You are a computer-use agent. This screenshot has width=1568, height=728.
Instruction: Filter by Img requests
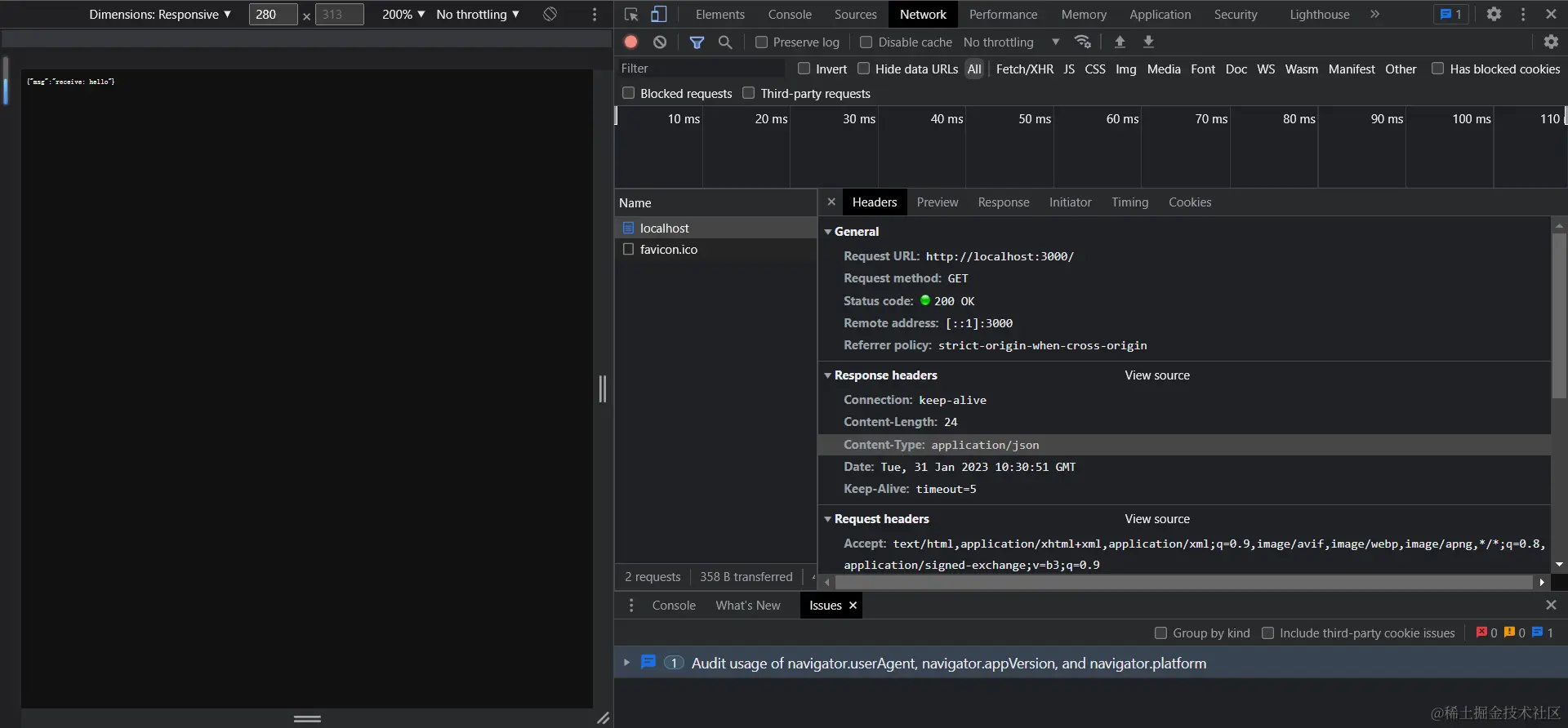1125,69
